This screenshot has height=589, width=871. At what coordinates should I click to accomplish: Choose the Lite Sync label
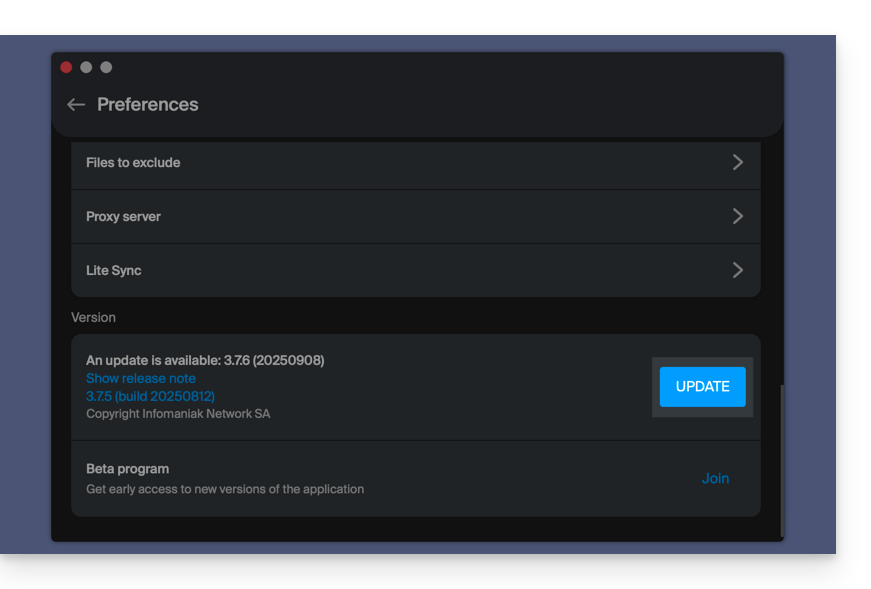pos(113,271)
